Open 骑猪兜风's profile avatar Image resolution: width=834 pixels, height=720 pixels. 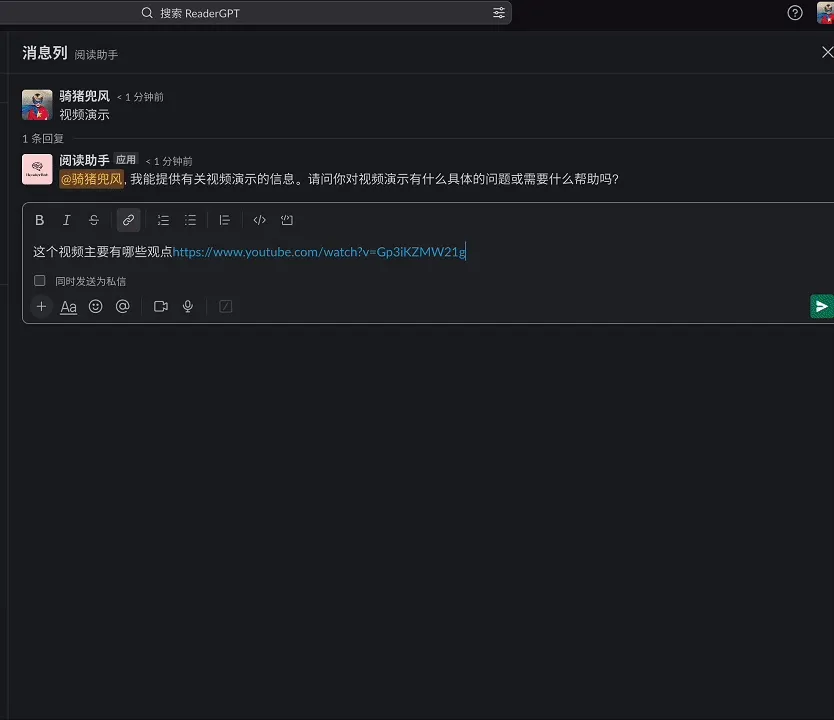[x=36, y=104]
